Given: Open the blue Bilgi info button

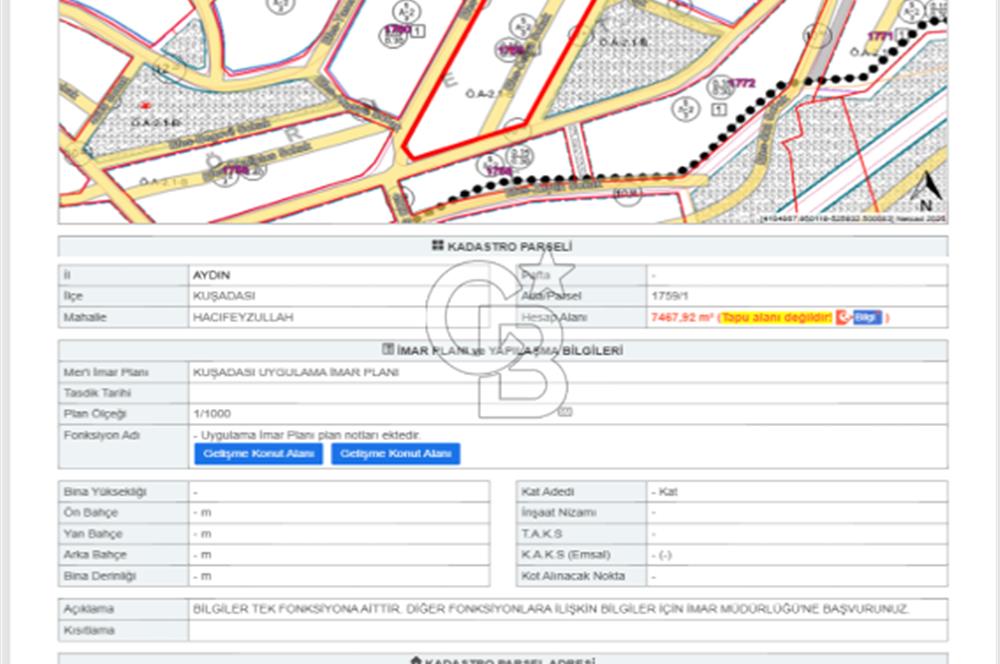Looking at the screenshot, I should [867, 317].
